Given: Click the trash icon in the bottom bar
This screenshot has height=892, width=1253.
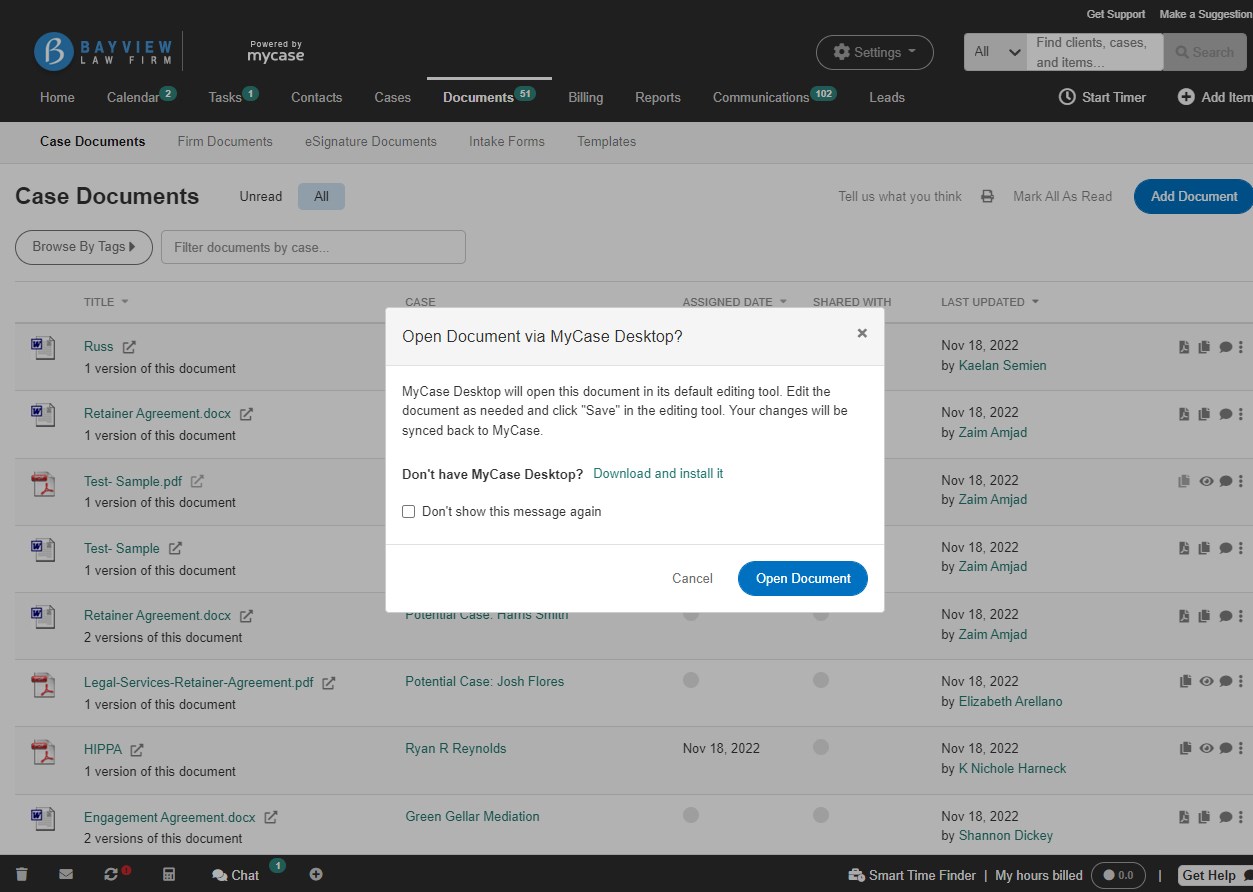Looking at the screenshot, I should point(20,873).
